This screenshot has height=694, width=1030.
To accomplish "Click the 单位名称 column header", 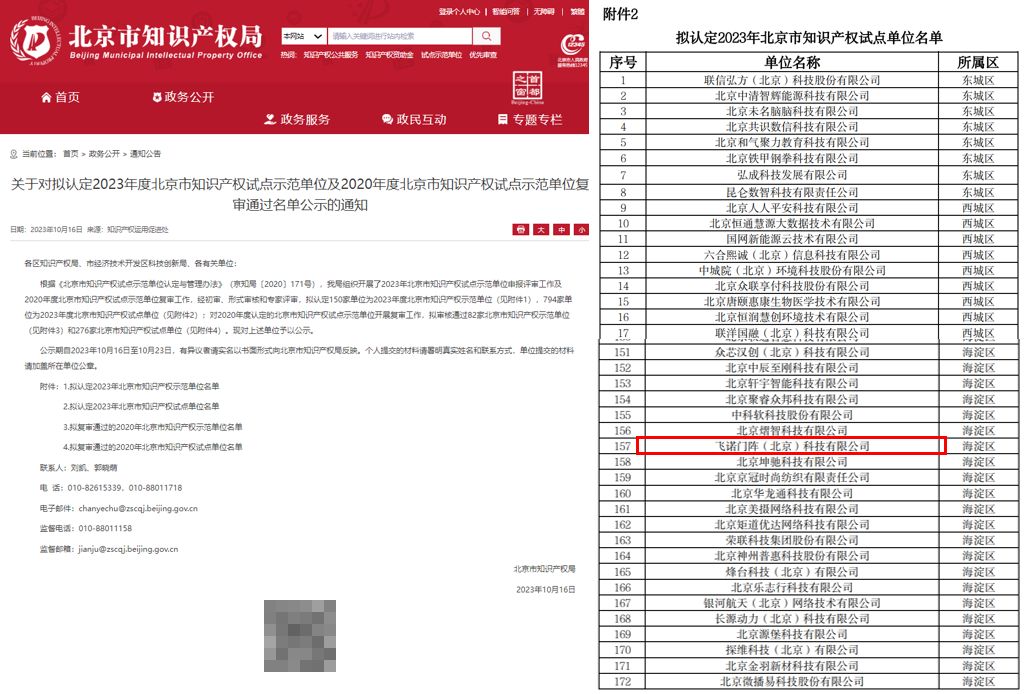I will [792, 62].
